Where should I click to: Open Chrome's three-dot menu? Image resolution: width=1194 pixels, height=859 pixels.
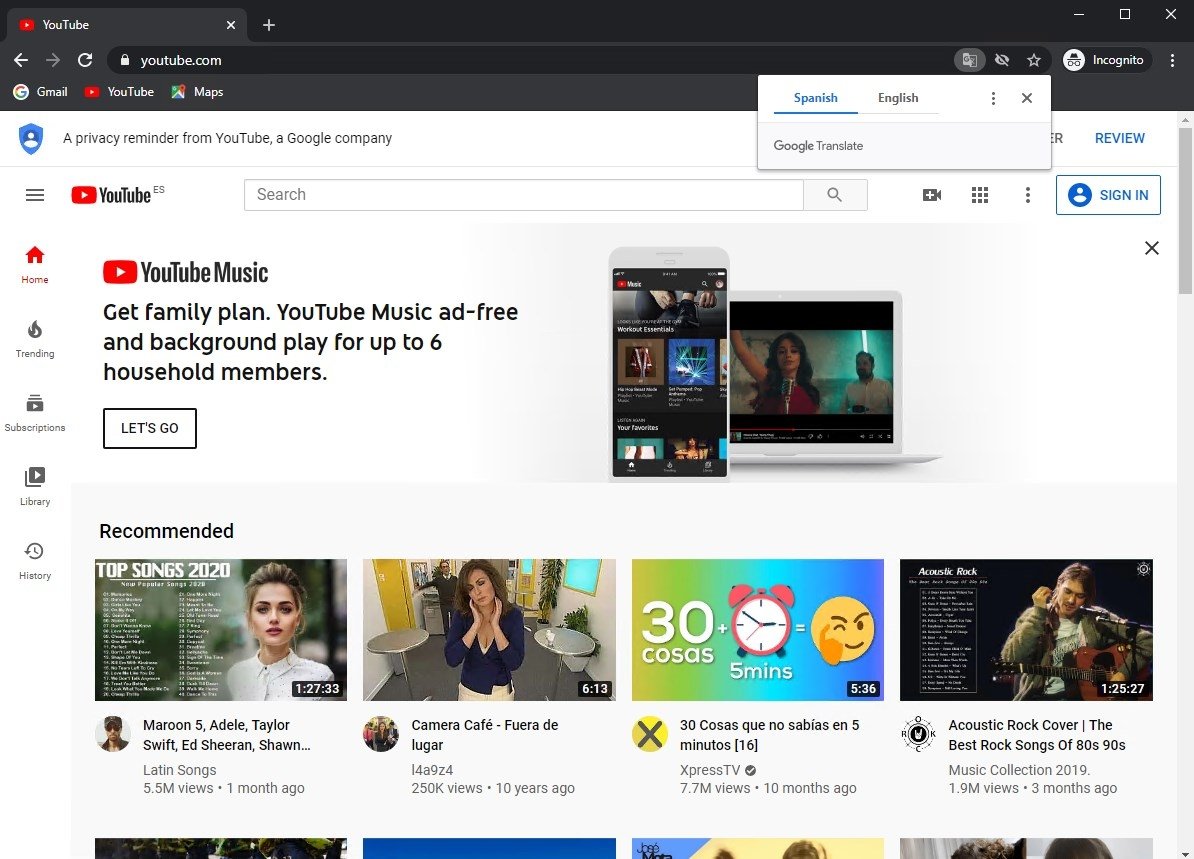click(x=1172, y=60)
